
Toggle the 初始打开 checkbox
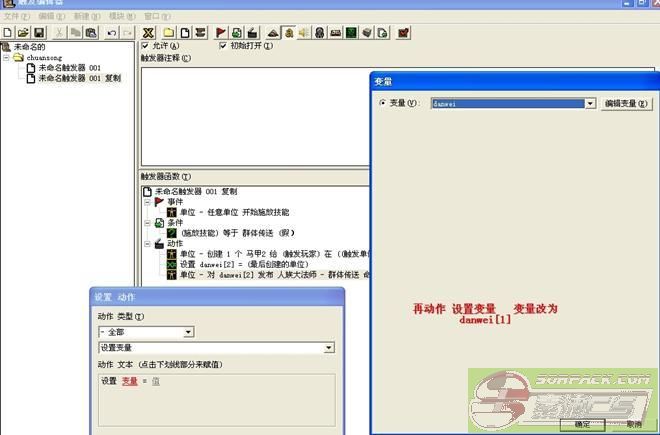pos(223,46)
